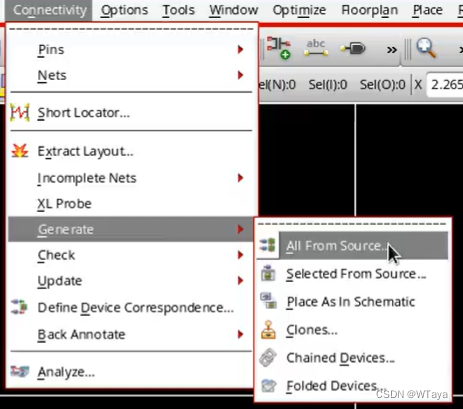Expand the Update submenu
The image size is (463, 409).
point(130,281)
